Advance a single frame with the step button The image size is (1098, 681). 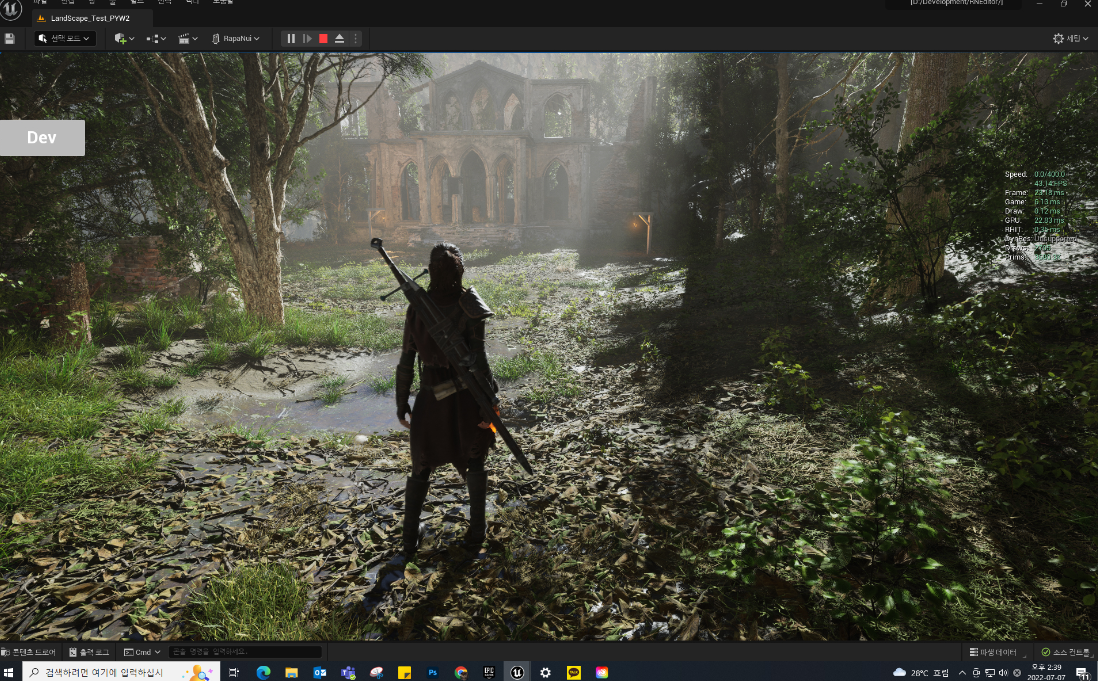[x=307, y=38]
